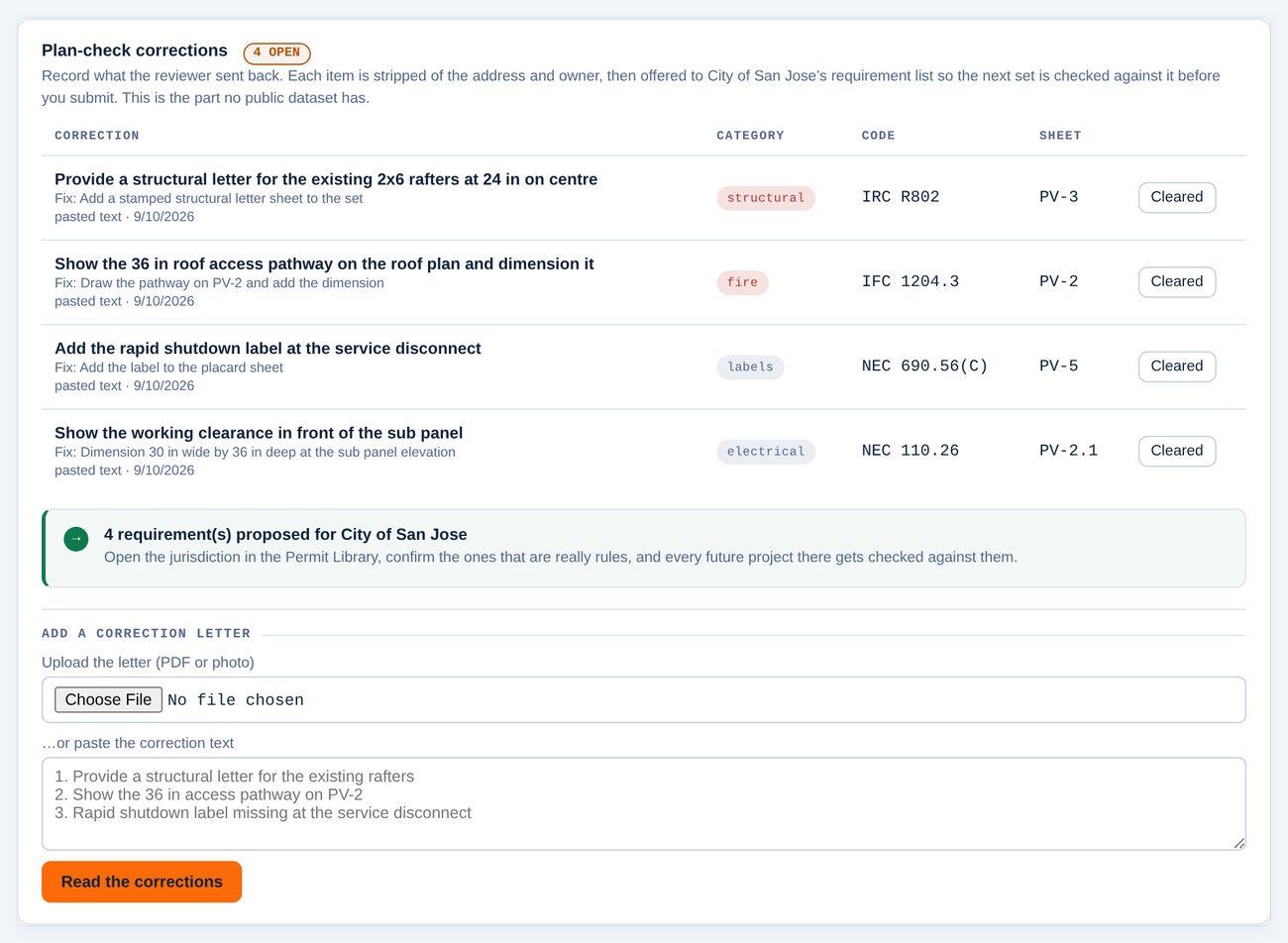This screenshot has height=943, width=1288.
Task: Click the 'Fix: Dimension 30 in wide' line
Action: (255, 453)
